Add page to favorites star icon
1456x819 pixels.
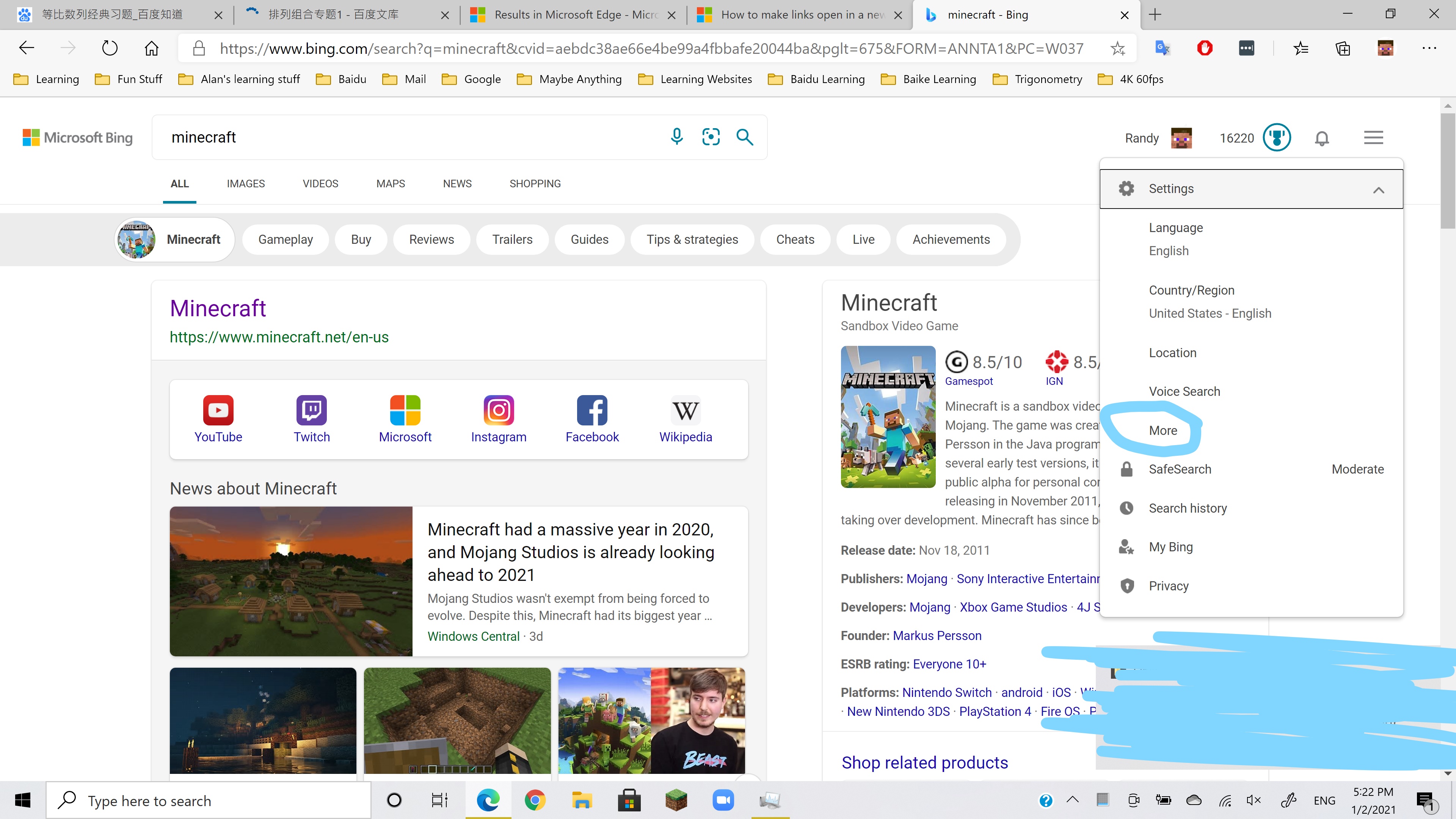(x=1117, y=49)
